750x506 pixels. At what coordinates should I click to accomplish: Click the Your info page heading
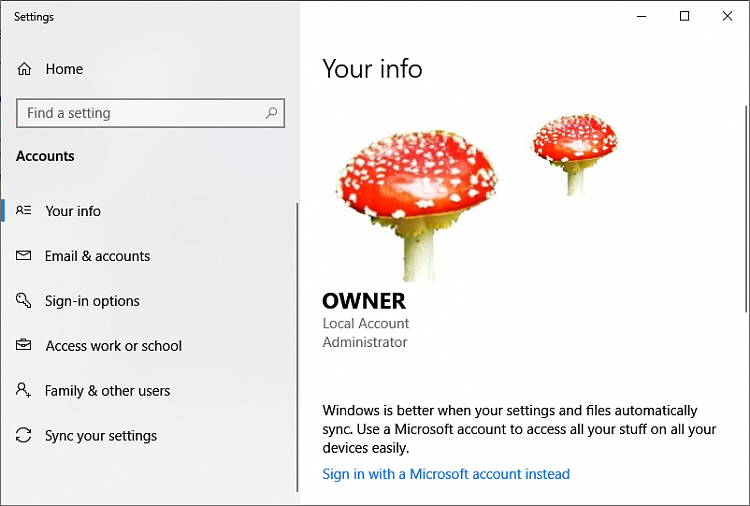tap(372, 69)
